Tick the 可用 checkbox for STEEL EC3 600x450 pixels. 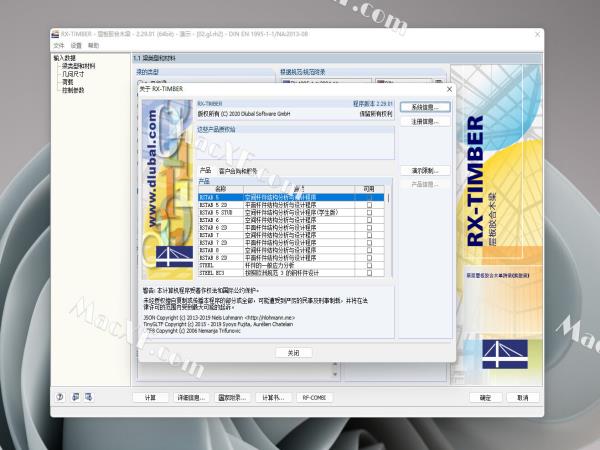pyautogui.click(x=369, y=273)
